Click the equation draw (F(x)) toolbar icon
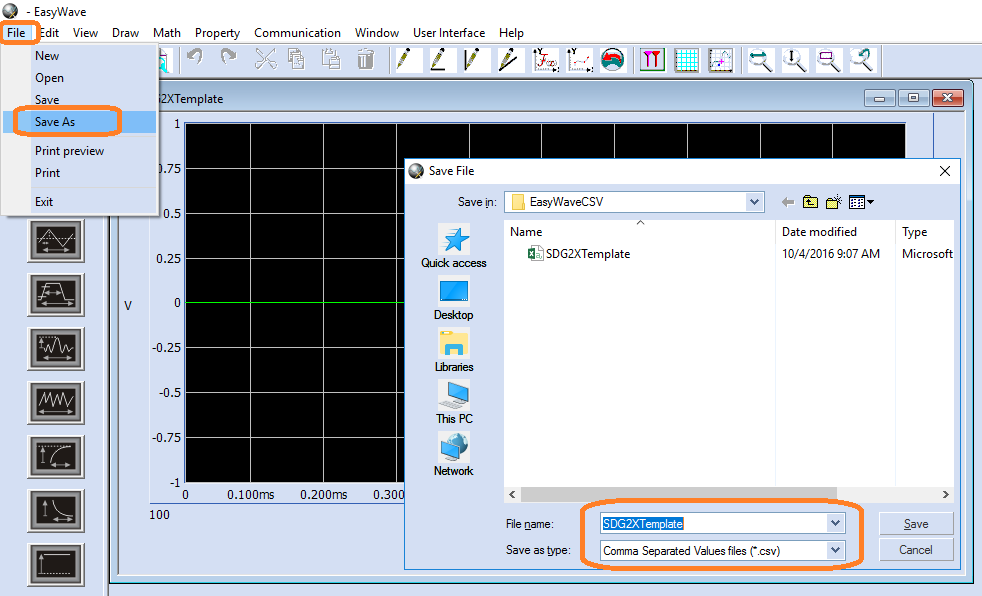982x596 pixels. pos(546,60)
